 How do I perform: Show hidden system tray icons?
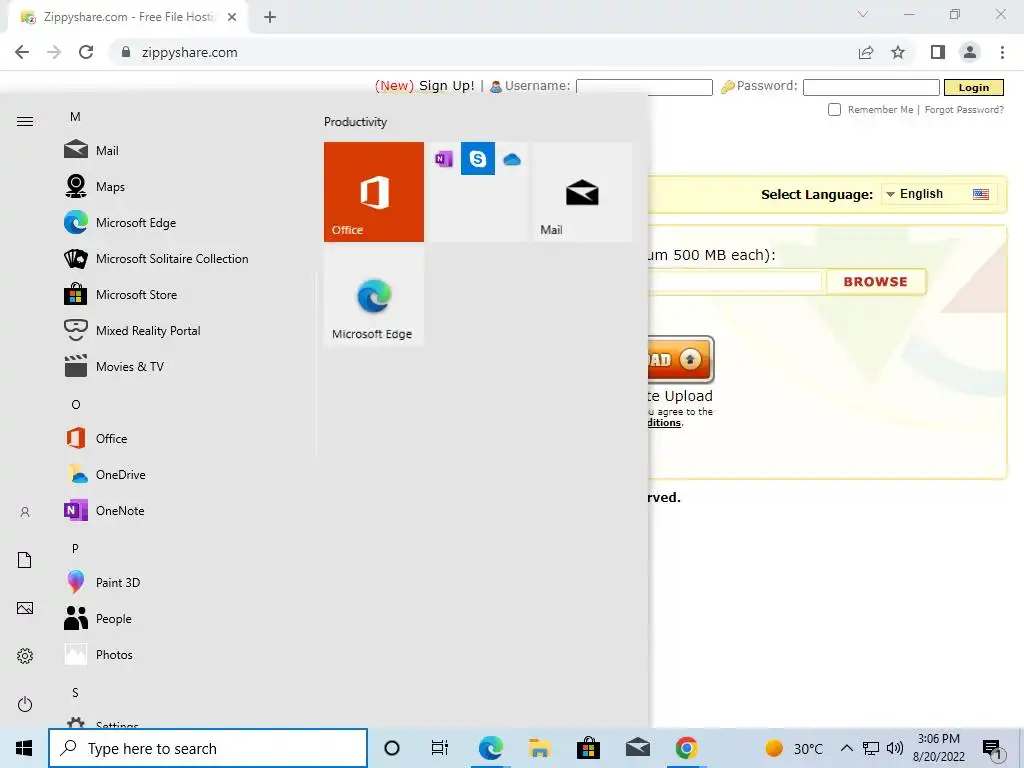(846, 748)
